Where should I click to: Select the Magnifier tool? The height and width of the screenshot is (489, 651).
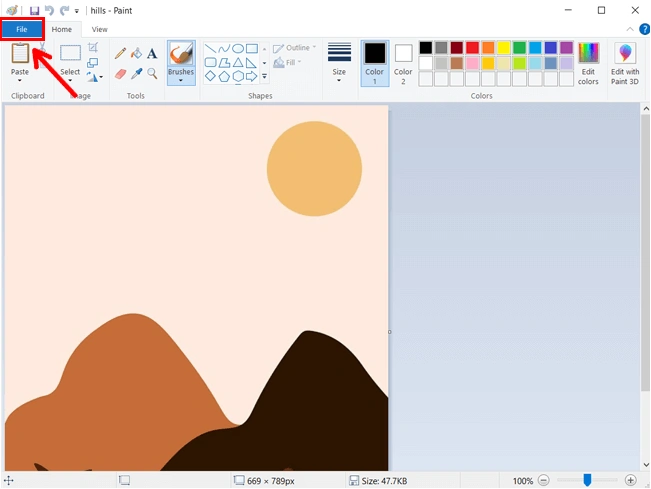[152, 73]
